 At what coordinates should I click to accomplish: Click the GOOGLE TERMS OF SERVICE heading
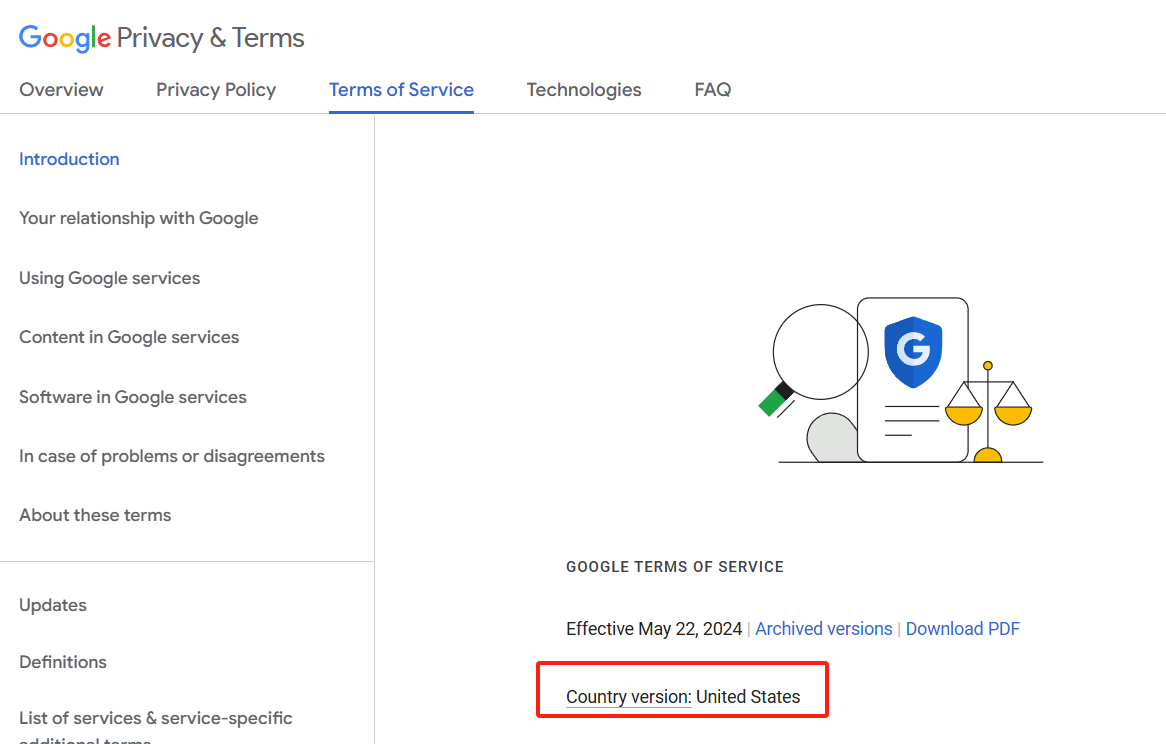[x=674, y=567]
